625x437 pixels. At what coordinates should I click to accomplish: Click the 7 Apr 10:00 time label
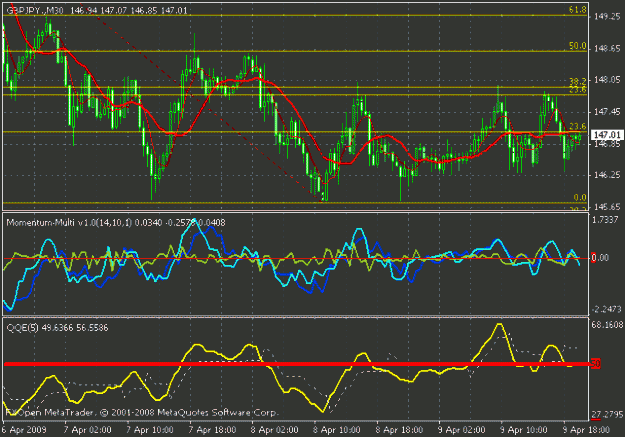tap(150, 430)
